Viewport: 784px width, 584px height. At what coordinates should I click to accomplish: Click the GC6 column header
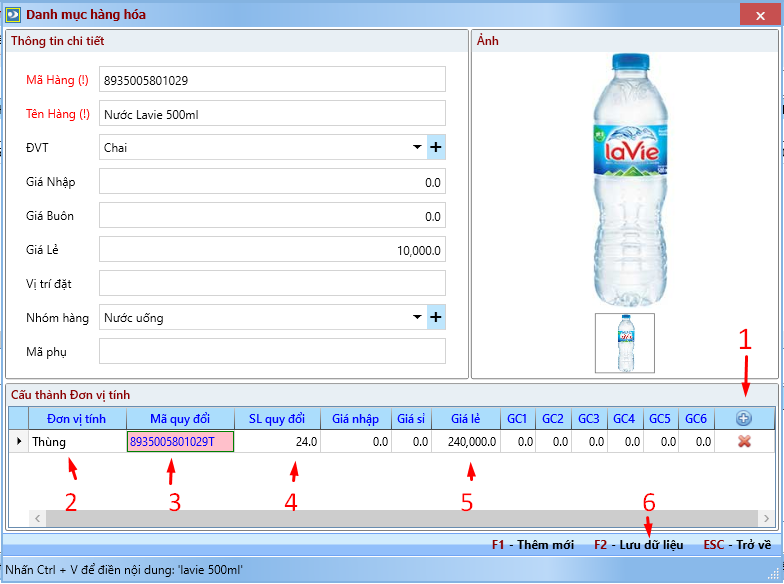pyautogui.click(x=696, y=418)
